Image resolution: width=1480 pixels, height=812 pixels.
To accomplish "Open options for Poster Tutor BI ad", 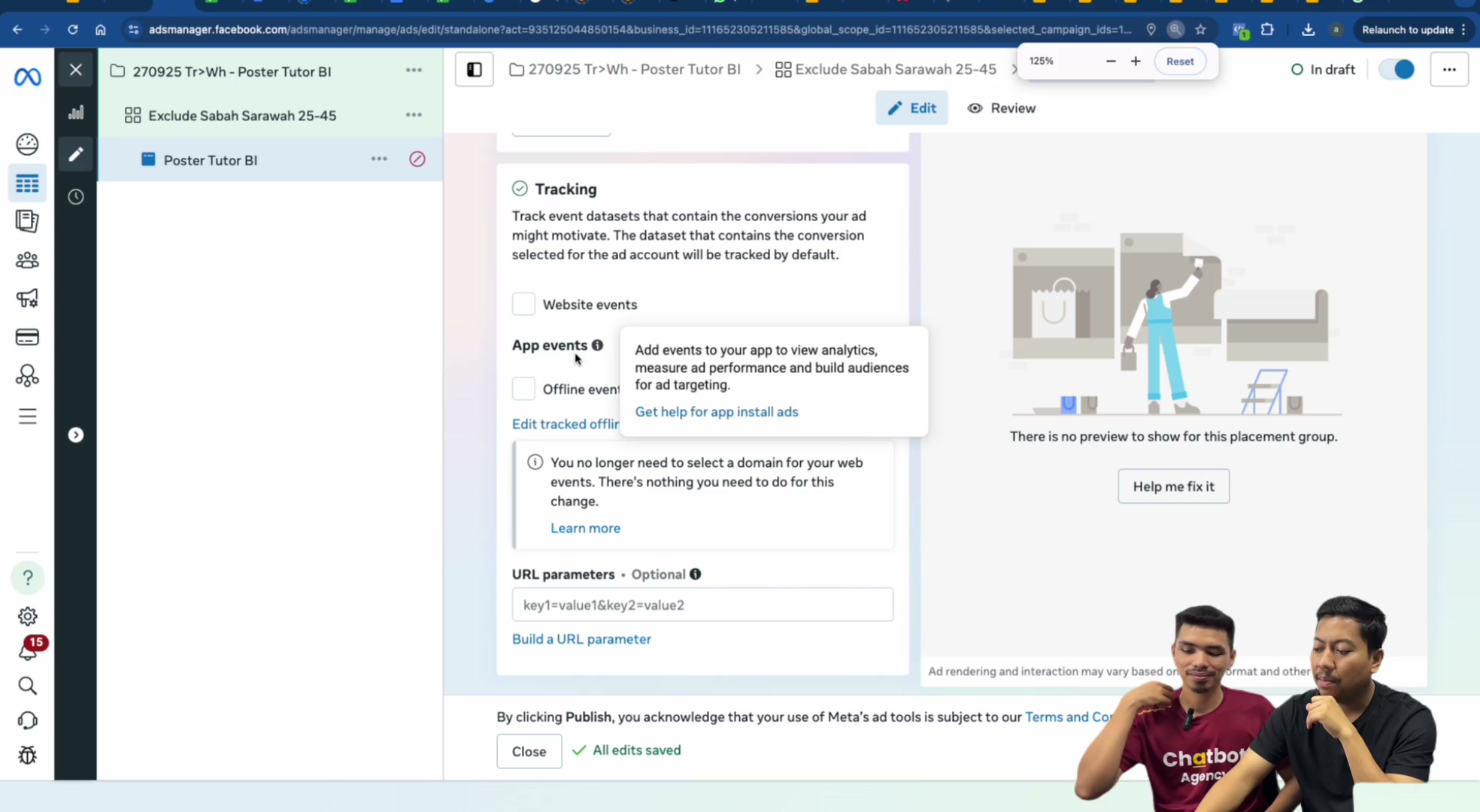I will click(x=379, y=159).
